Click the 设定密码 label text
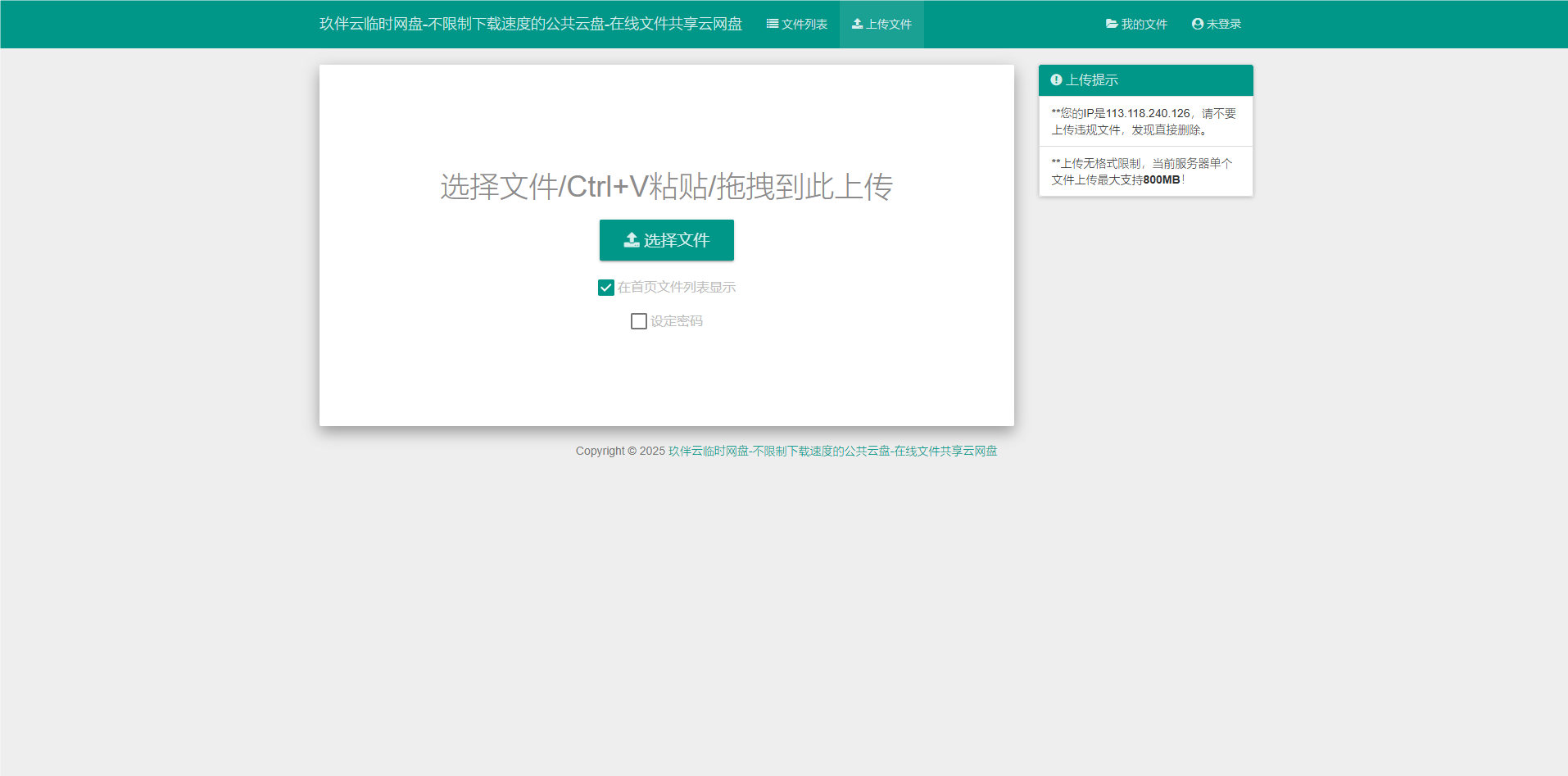 pyautogui.click(x=677, y=321)
